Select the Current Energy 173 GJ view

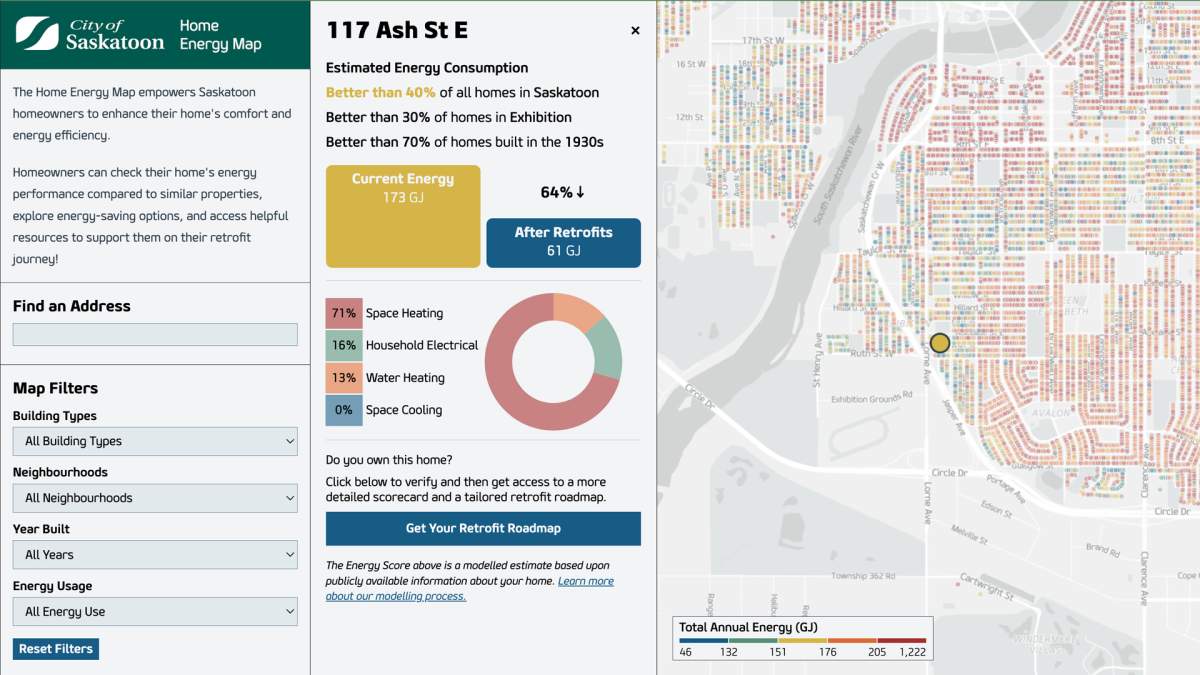(403, 215)
